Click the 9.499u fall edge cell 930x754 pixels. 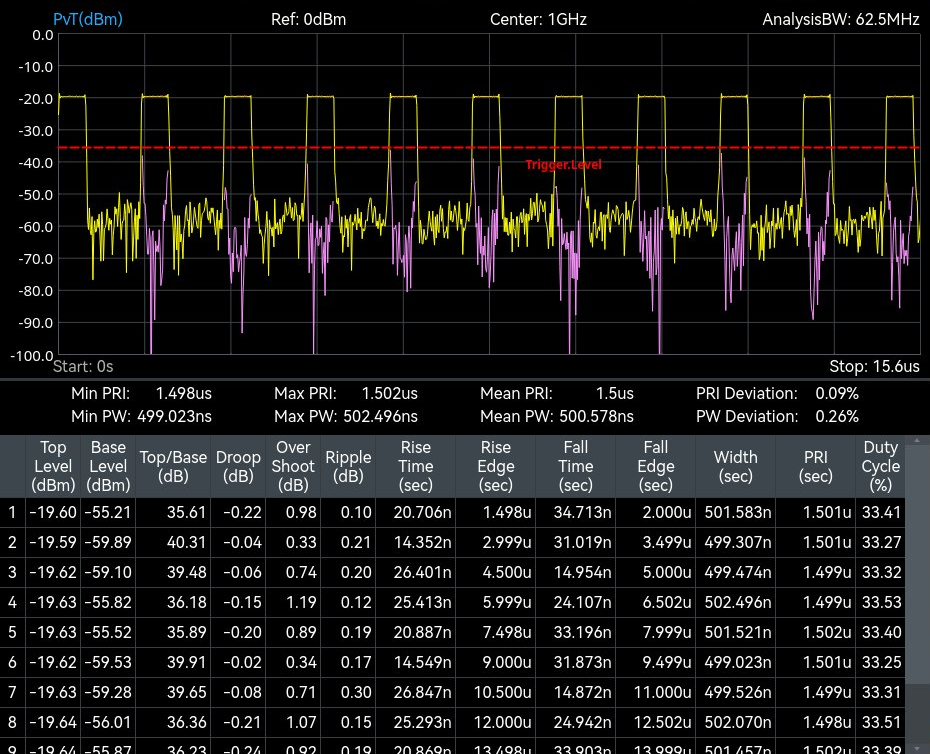[656, 662]
